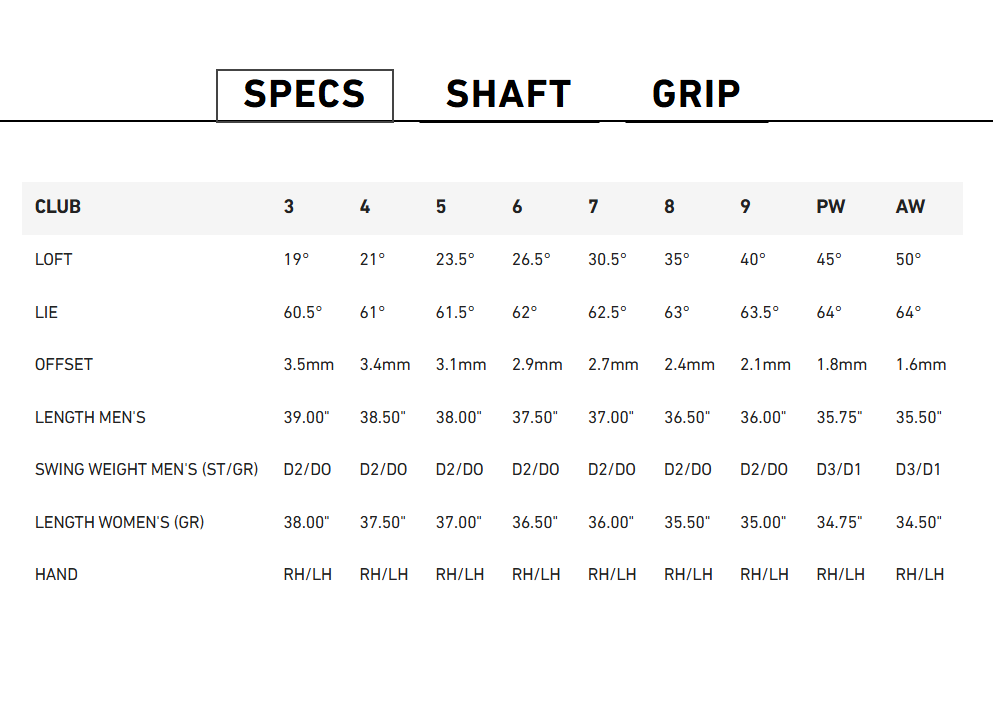
Task: Select the SPECS tab
Action: (x=305, y=95)
